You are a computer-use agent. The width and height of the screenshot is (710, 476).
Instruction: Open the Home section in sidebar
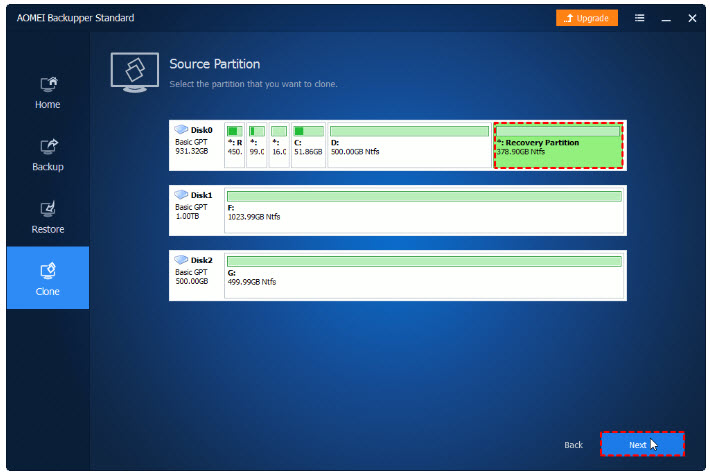pyautogui.click(x=48, y=93)
